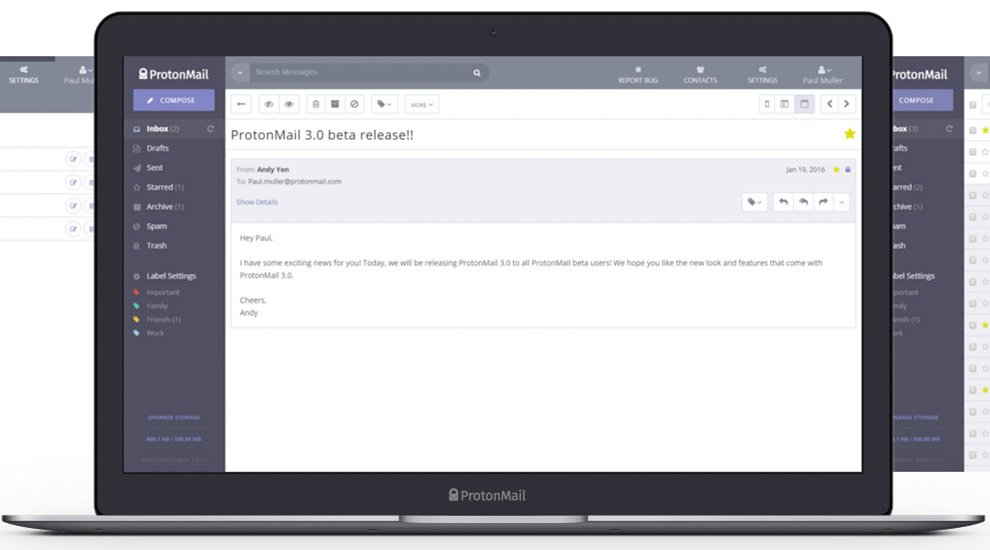Image resolution: width=990 pixels, height=550 pixels.
Task: Select the red Important label
Action: click(163, 292)
